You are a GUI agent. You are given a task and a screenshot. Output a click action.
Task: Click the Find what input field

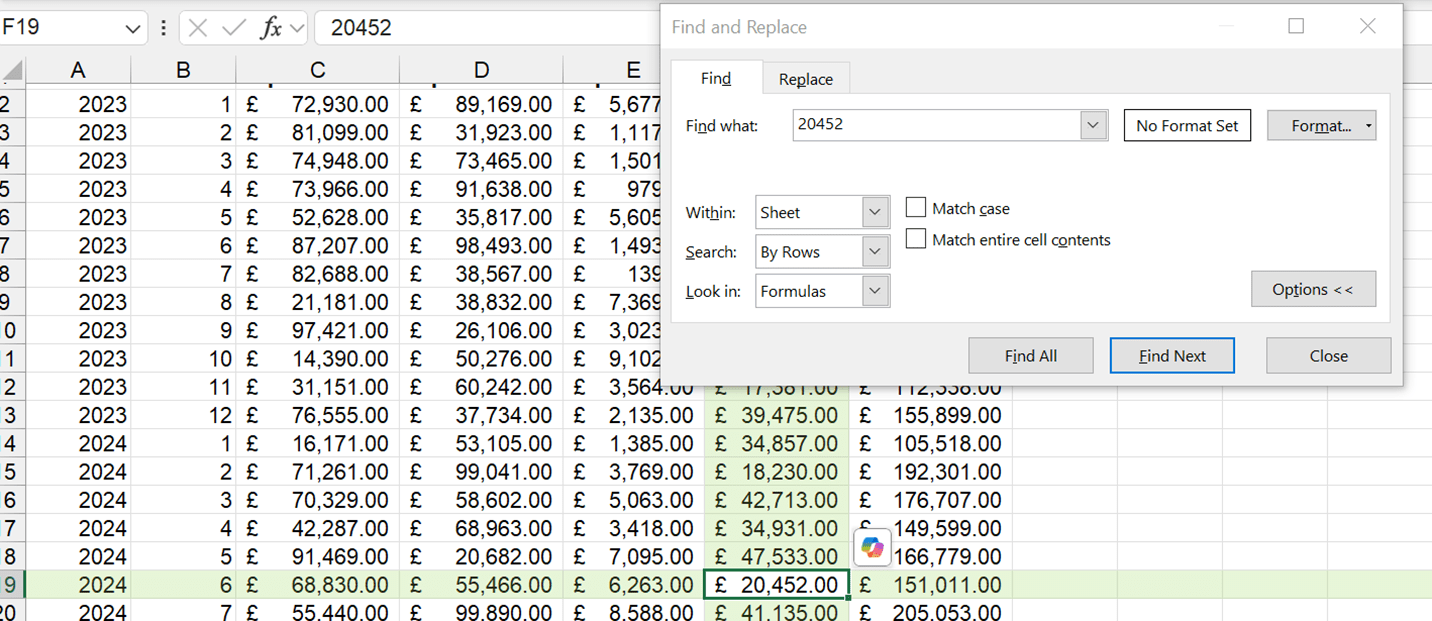[936, 125]
